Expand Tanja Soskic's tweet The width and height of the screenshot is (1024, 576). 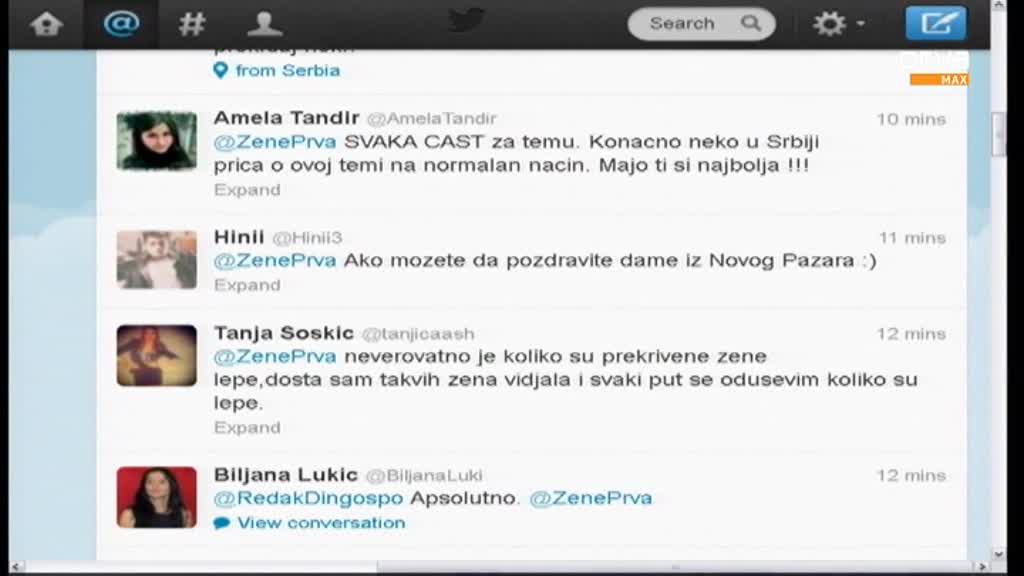[x=247, y=427]
